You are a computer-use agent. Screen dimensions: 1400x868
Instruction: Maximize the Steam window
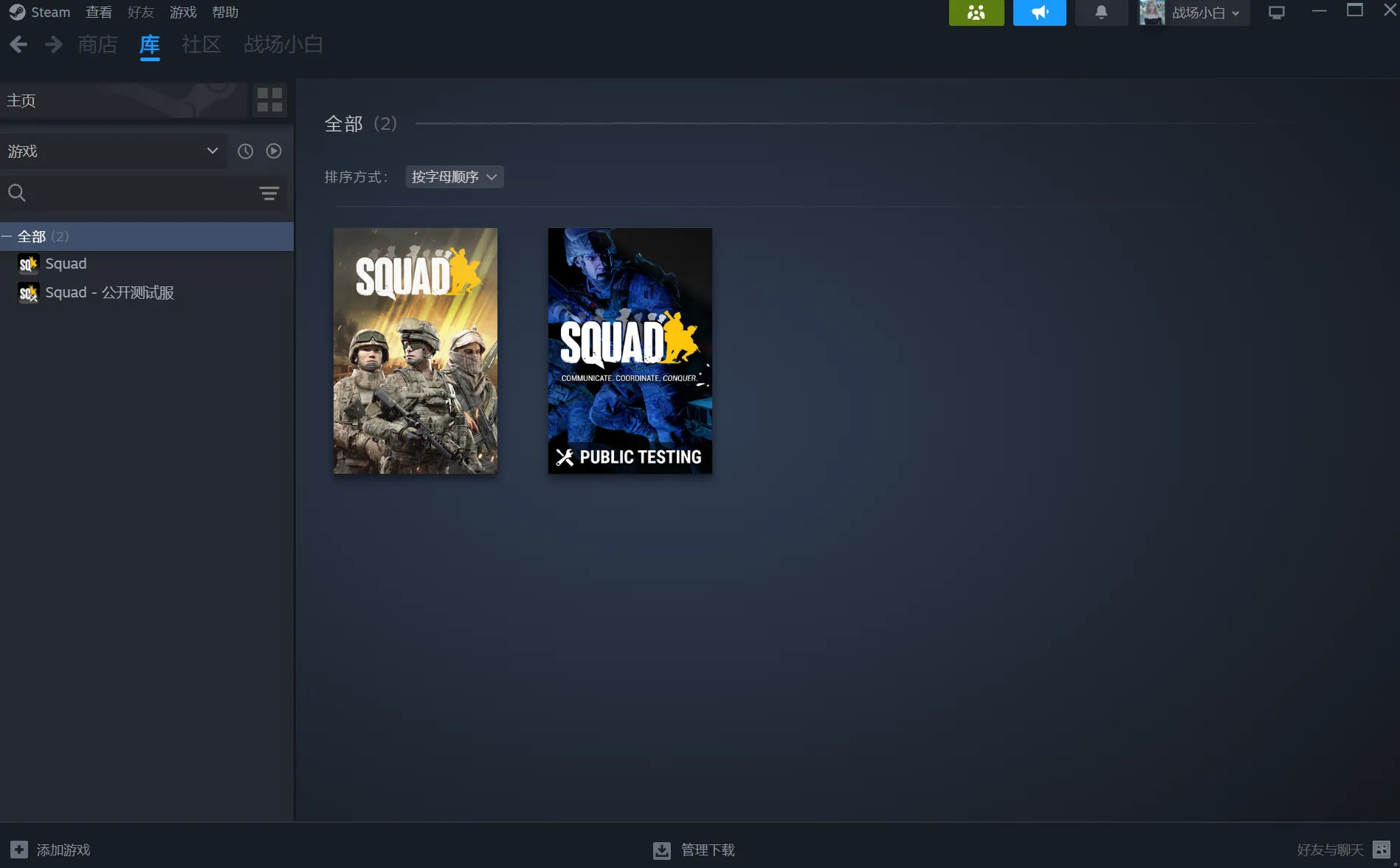1355,10
